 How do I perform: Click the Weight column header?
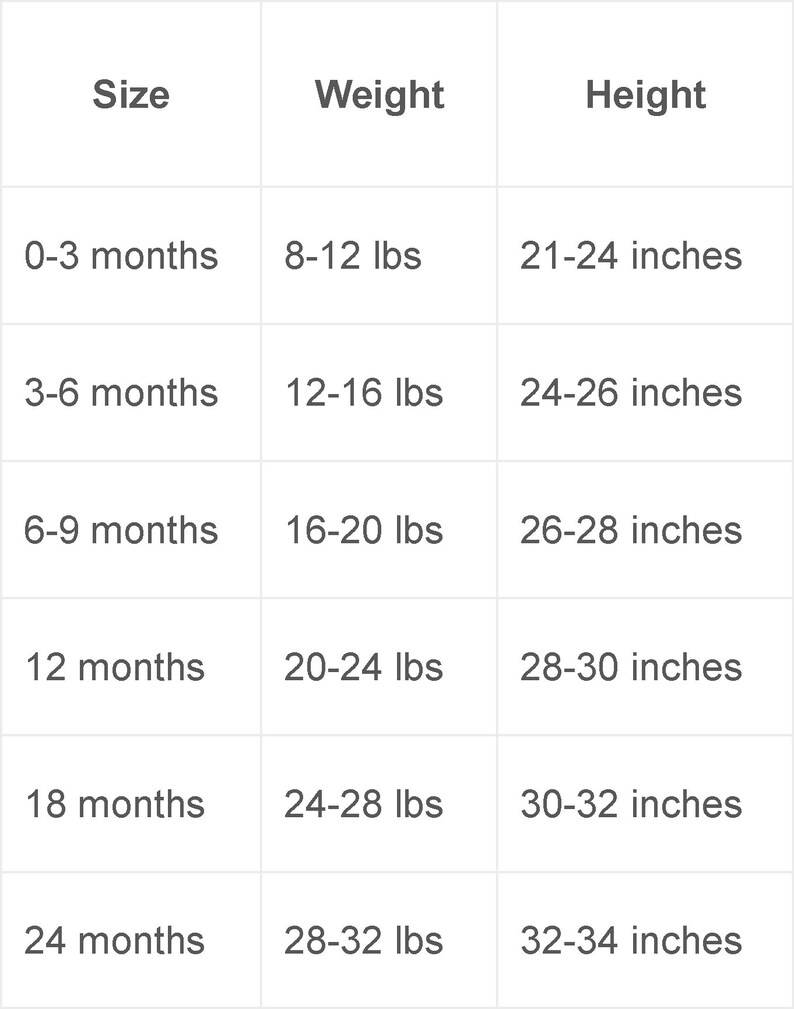379,95
